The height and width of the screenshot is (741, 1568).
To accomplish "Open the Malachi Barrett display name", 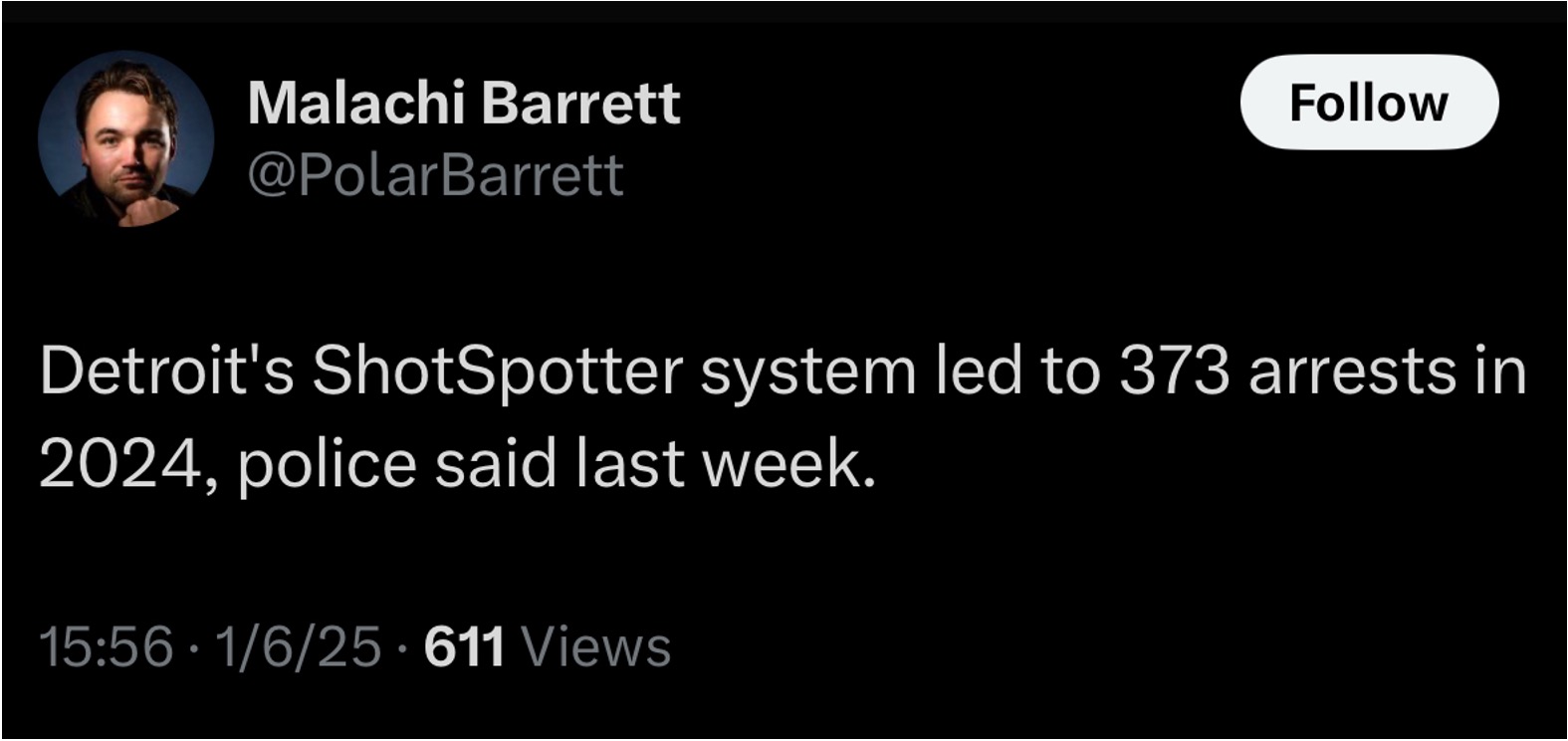I will [x=464, y=103].
